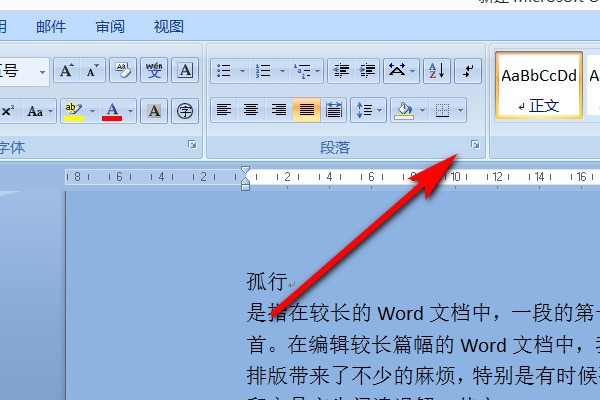The image size is (600, 400).
Task: Clear formatting with the eraser icon
Action: [x=122, y=70]
